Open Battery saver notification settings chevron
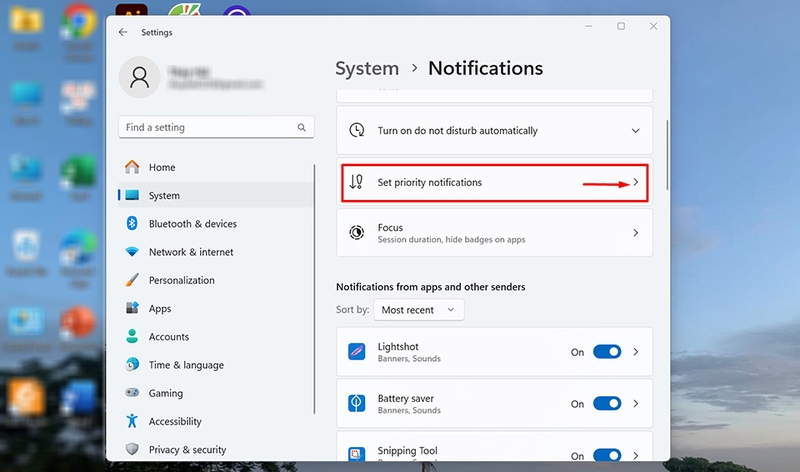 coord(636,403)
